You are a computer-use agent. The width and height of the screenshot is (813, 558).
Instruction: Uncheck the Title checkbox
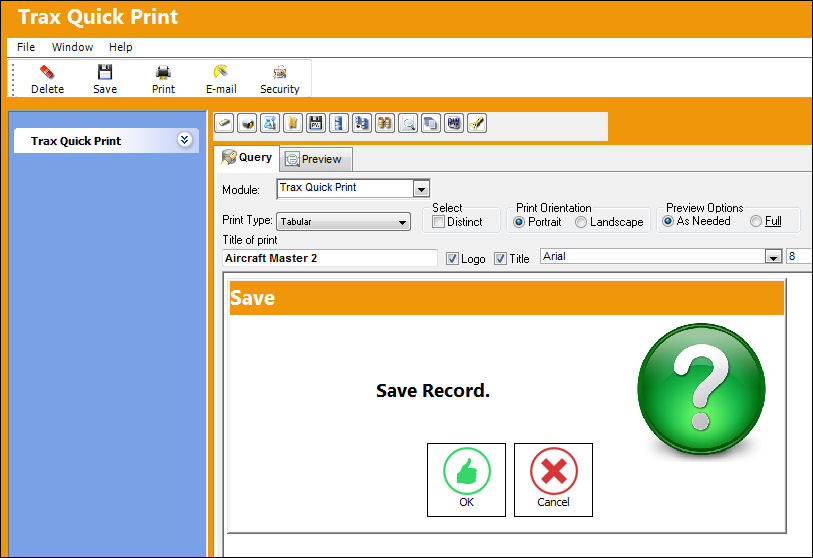[500, 258]
